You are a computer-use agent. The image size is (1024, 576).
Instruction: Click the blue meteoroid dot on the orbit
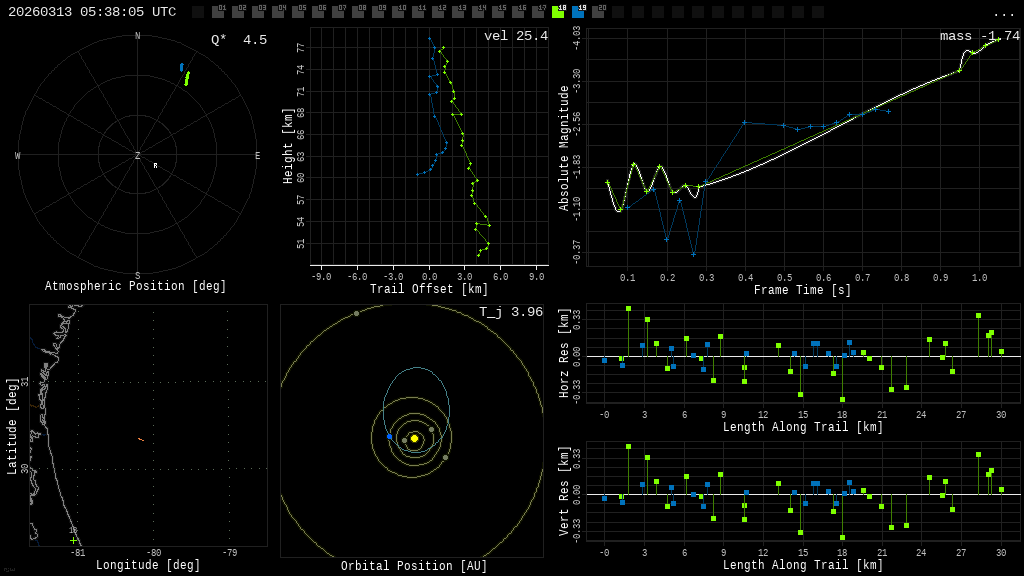coord(390,437)
